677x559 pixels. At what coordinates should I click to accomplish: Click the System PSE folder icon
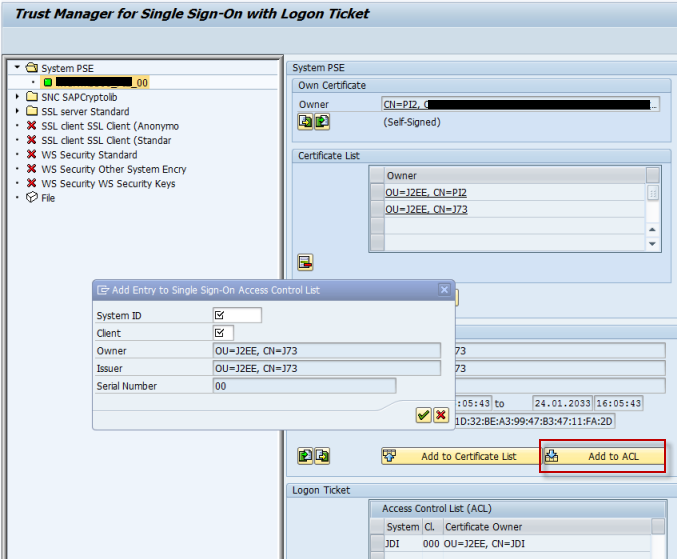pyautogui.click(x=32, y=67)
